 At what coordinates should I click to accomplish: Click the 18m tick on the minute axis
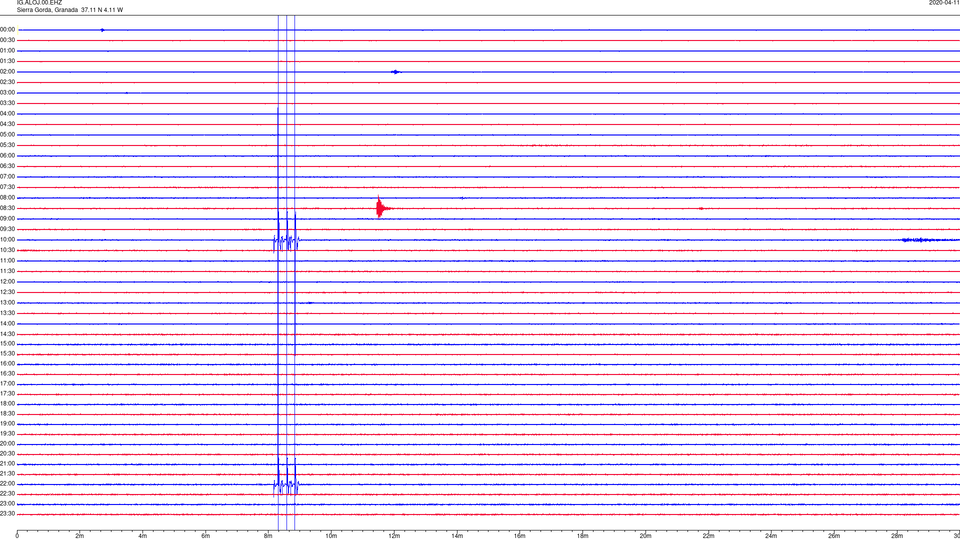coord(583,536)
